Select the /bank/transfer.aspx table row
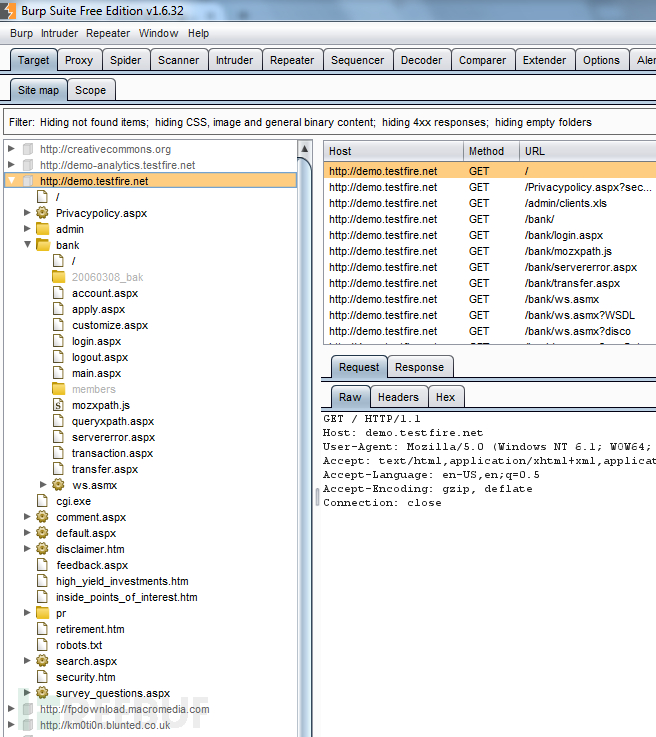656x737 pixels. tap(490, 283)
